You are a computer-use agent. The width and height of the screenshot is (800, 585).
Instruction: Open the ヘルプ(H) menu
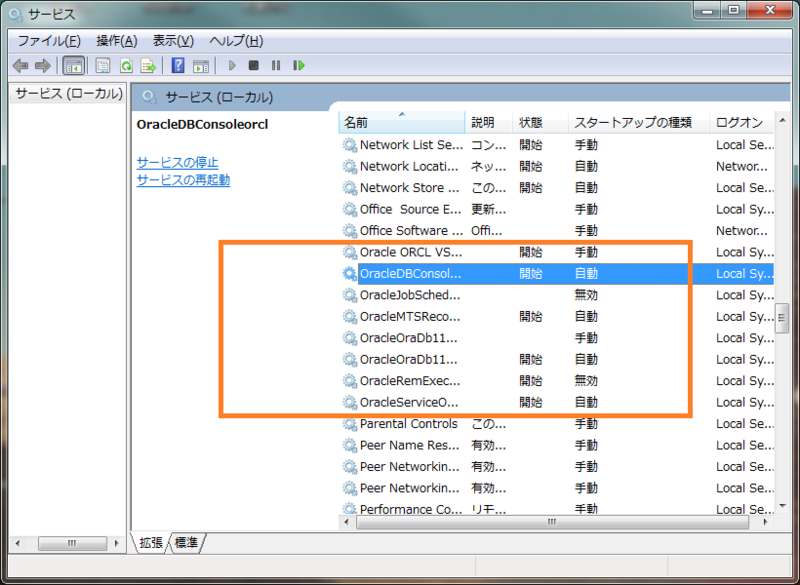click(x=236, y=41)
